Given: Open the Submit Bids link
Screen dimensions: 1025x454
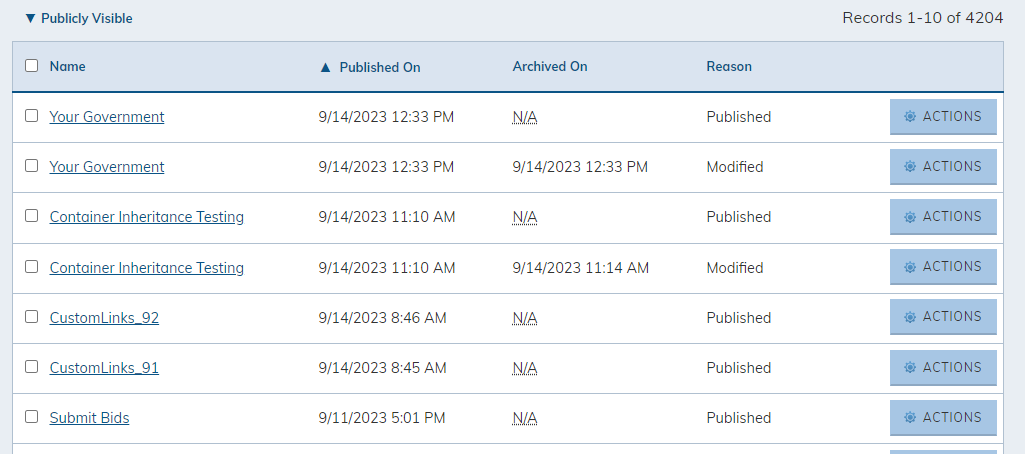Looking at the screenshot, I should pyautogui.click(x=90, y=418).
